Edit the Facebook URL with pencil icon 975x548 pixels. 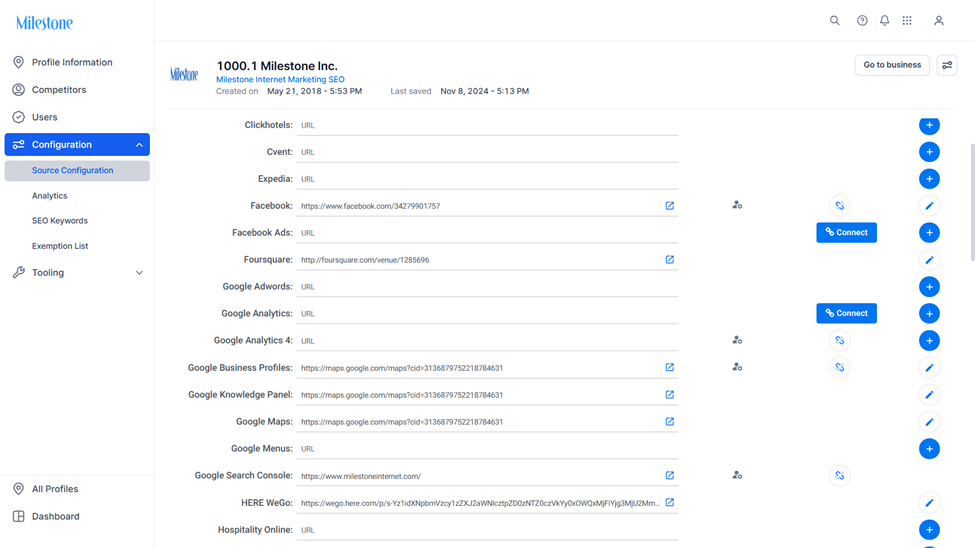point(929,206)
